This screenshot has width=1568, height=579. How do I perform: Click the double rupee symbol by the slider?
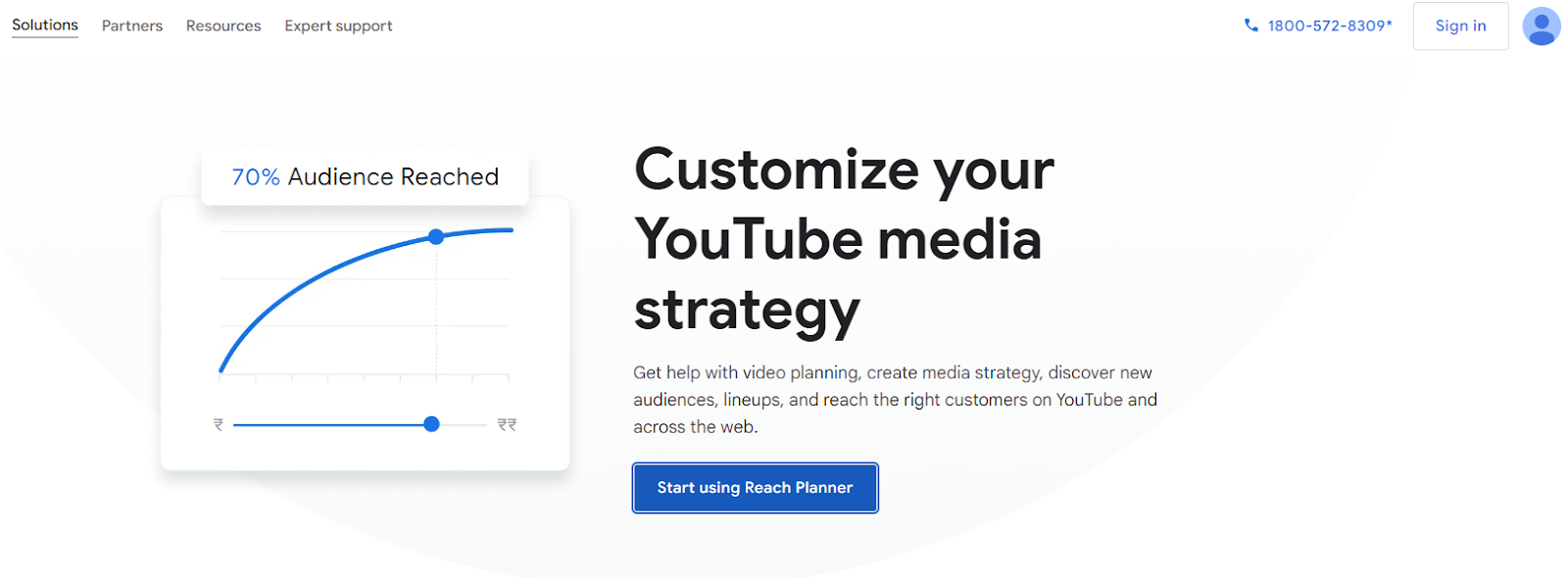(x=507, y=424)
